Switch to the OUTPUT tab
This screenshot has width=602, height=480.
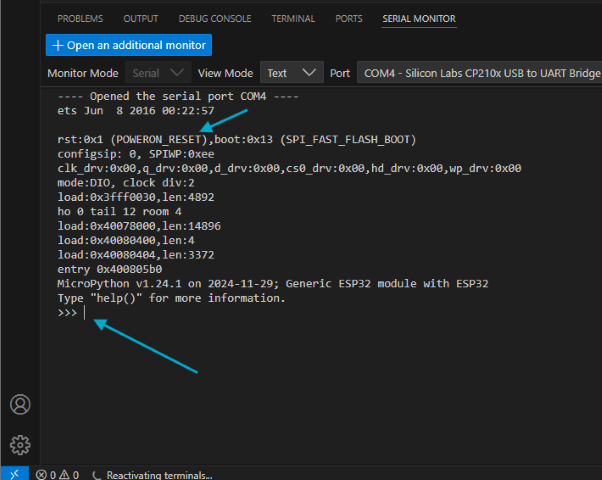[140, 18]
